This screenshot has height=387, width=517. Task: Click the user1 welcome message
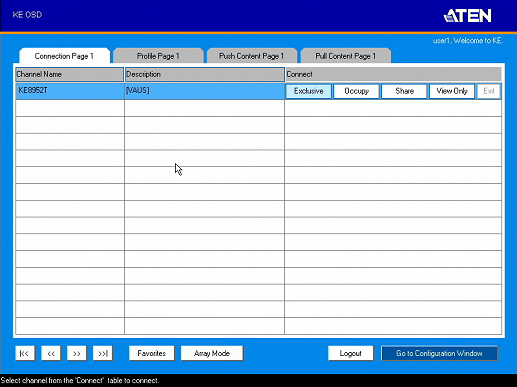click(x=468, y=41)
